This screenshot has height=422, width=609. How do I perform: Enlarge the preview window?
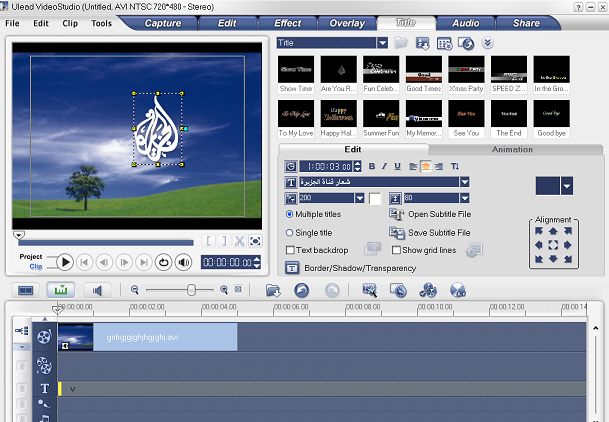(255, 241)
